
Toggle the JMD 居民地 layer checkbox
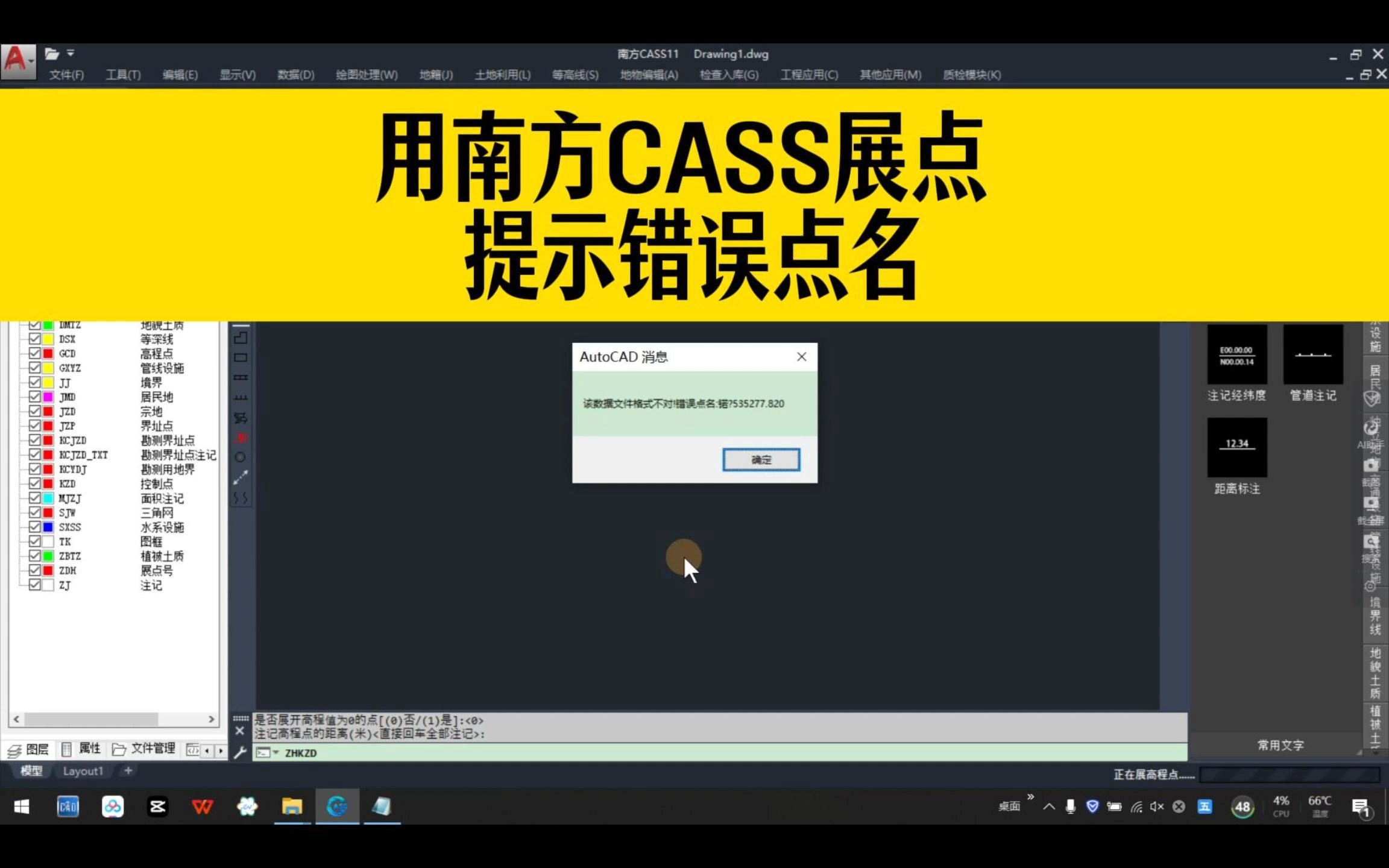point(34,397)
